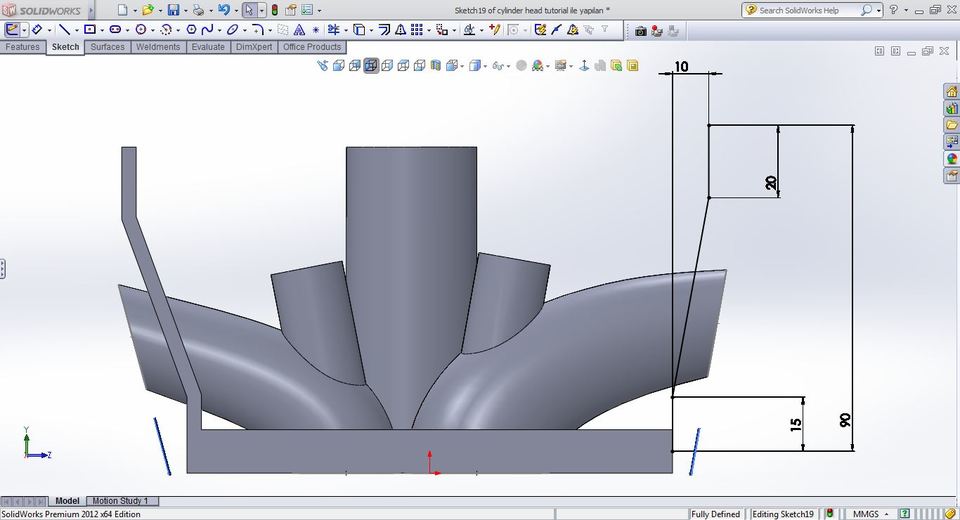Select the Smart Dimension tool

37,29
